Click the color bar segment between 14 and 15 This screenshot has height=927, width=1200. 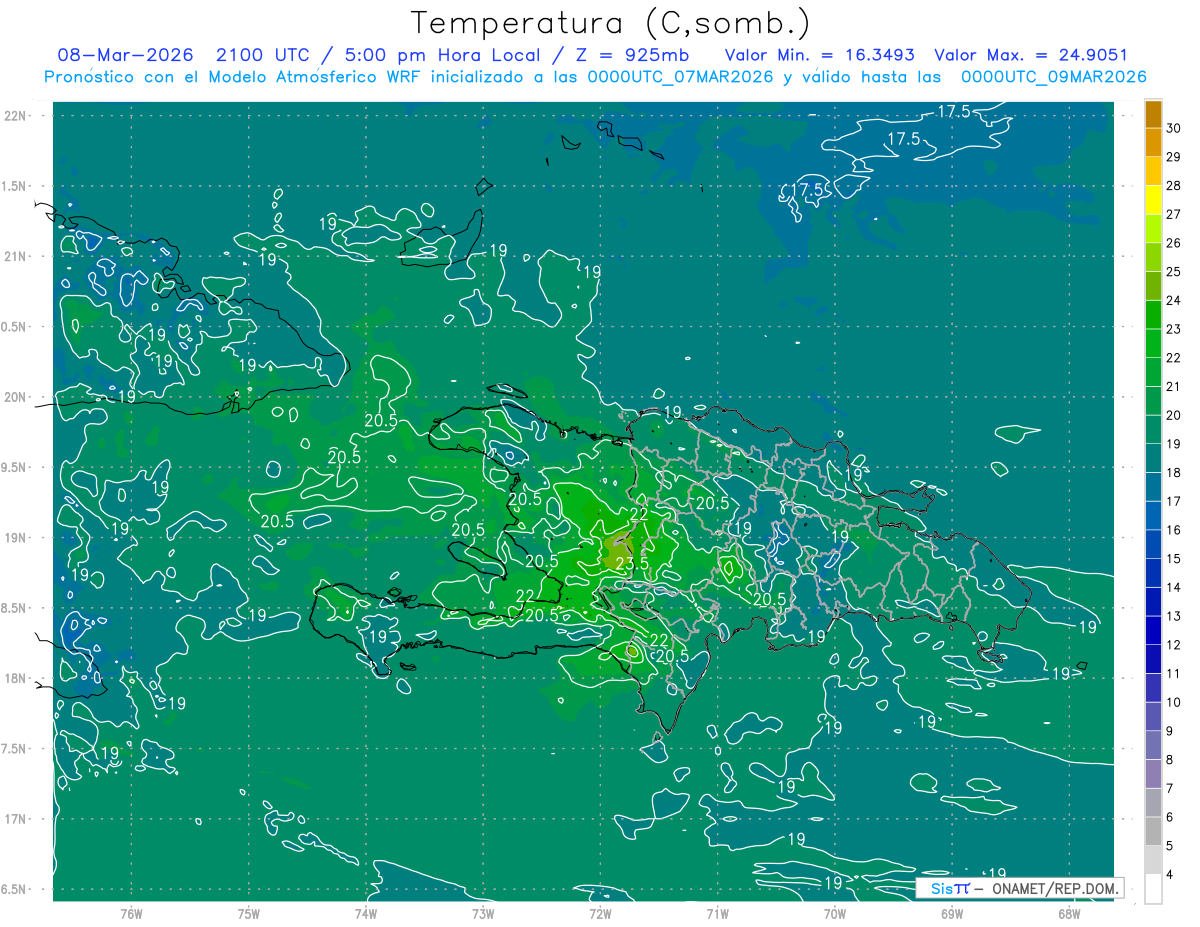pos(1153,573)
